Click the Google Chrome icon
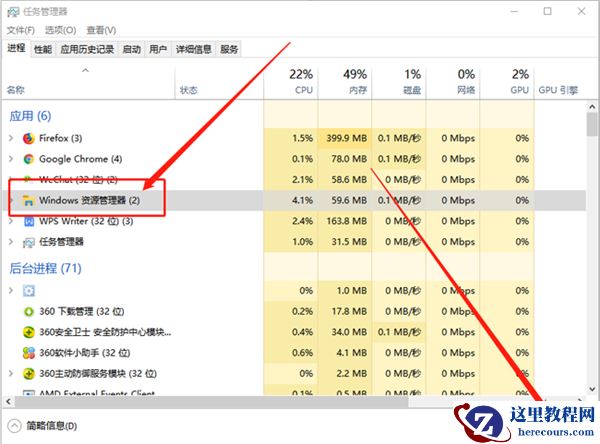The width and height of the screenshot is (600, 444). (29, 159)
